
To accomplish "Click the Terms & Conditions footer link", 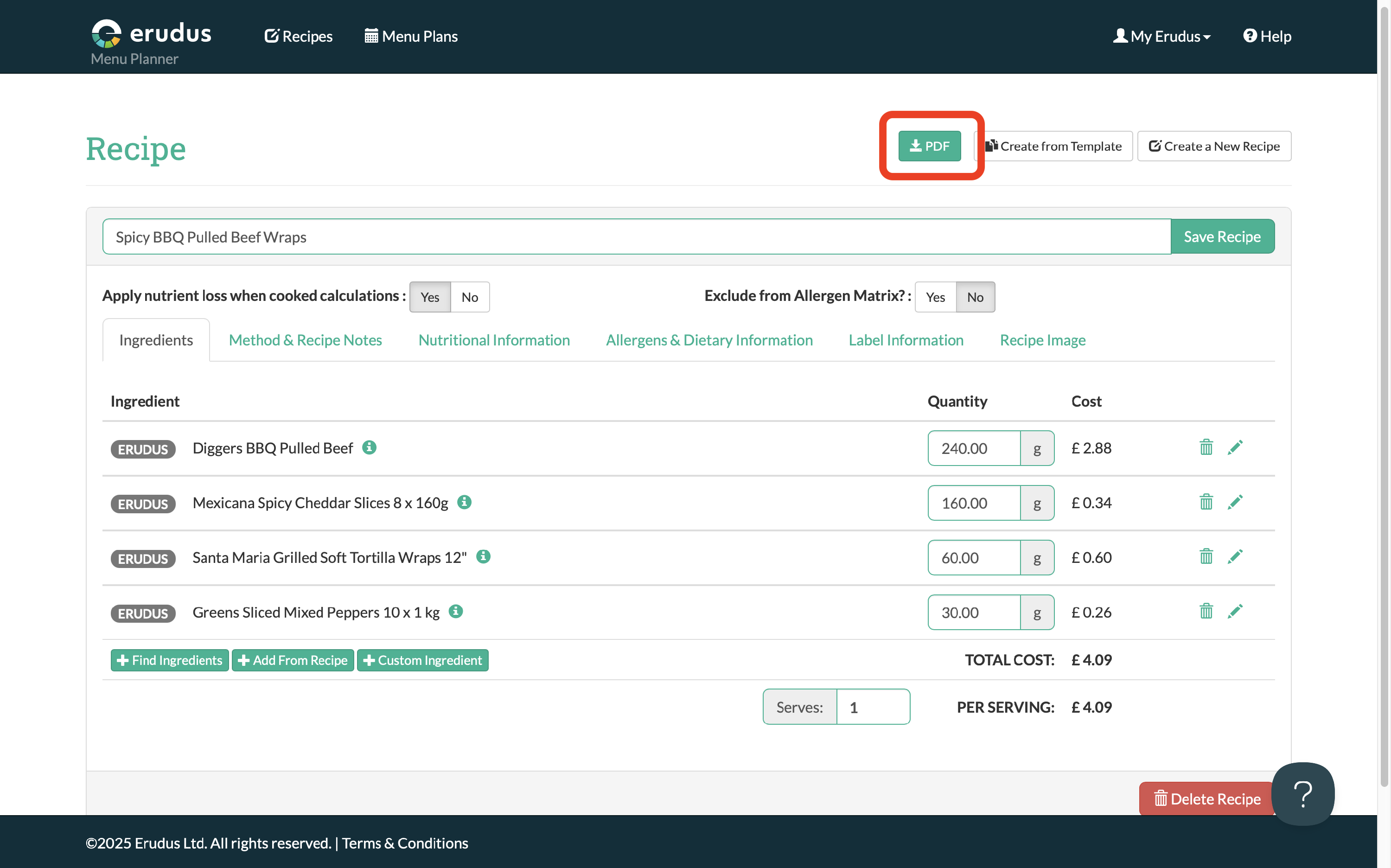I will point(405,843).
